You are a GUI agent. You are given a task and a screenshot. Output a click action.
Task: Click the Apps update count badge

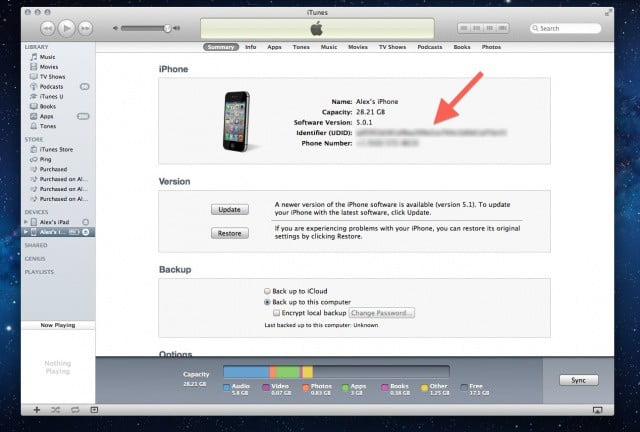tap(83, 116)
